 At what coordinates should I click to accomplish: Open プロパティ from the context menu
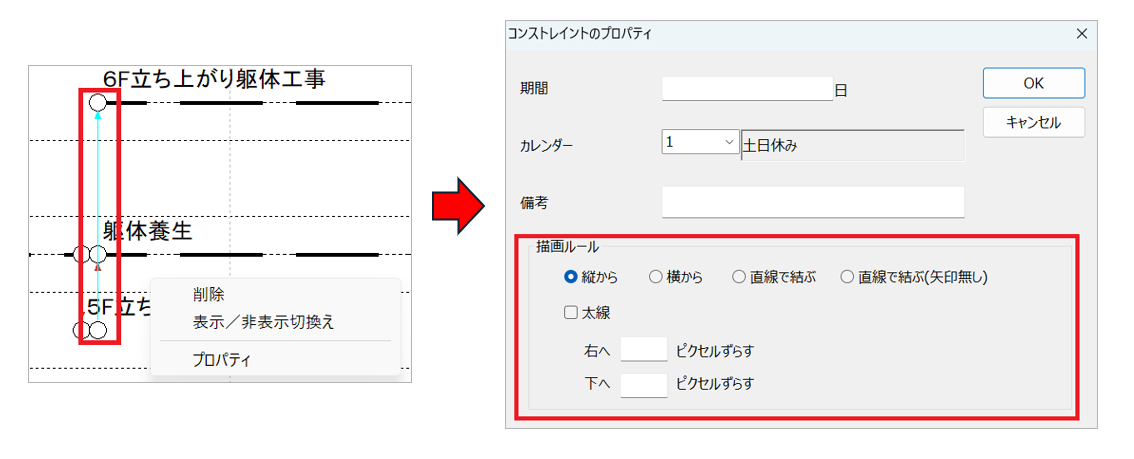222,360
